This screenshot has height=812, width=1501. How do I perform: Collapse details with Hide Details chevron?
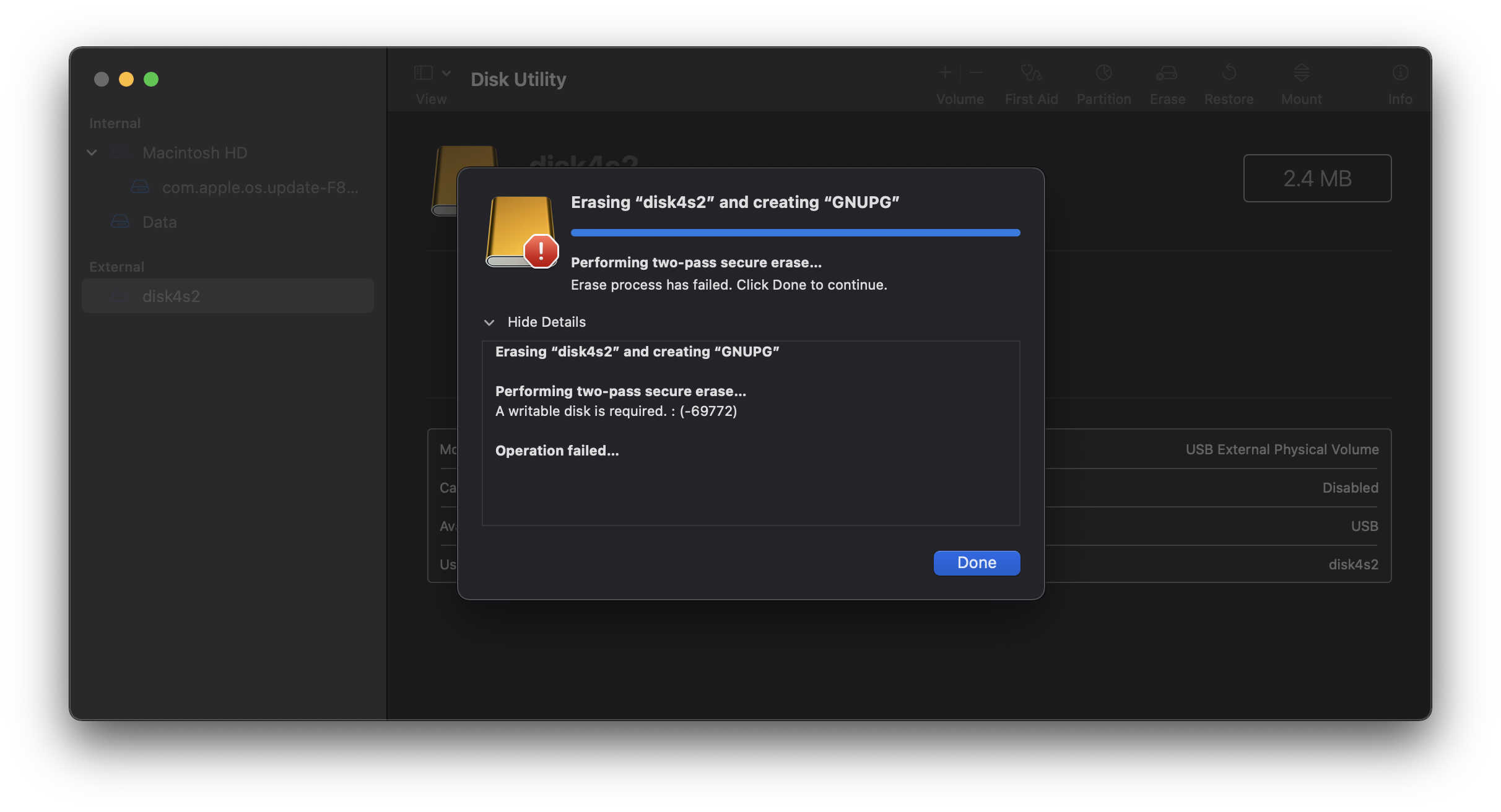click(489, 322)
